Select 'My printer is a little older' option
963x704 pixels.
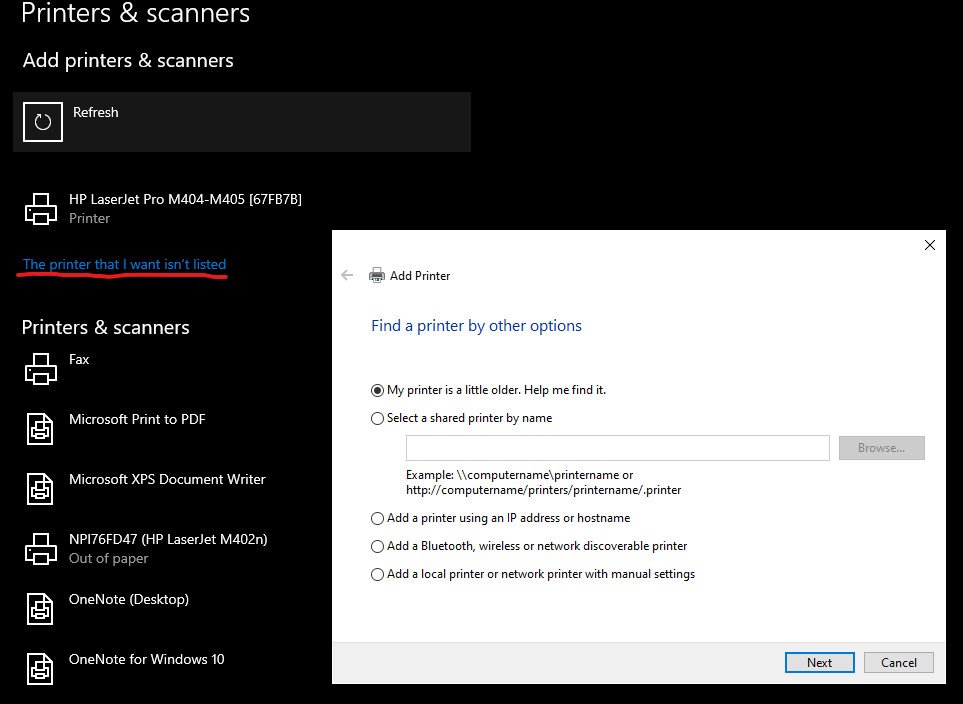[x=377, y=390]
